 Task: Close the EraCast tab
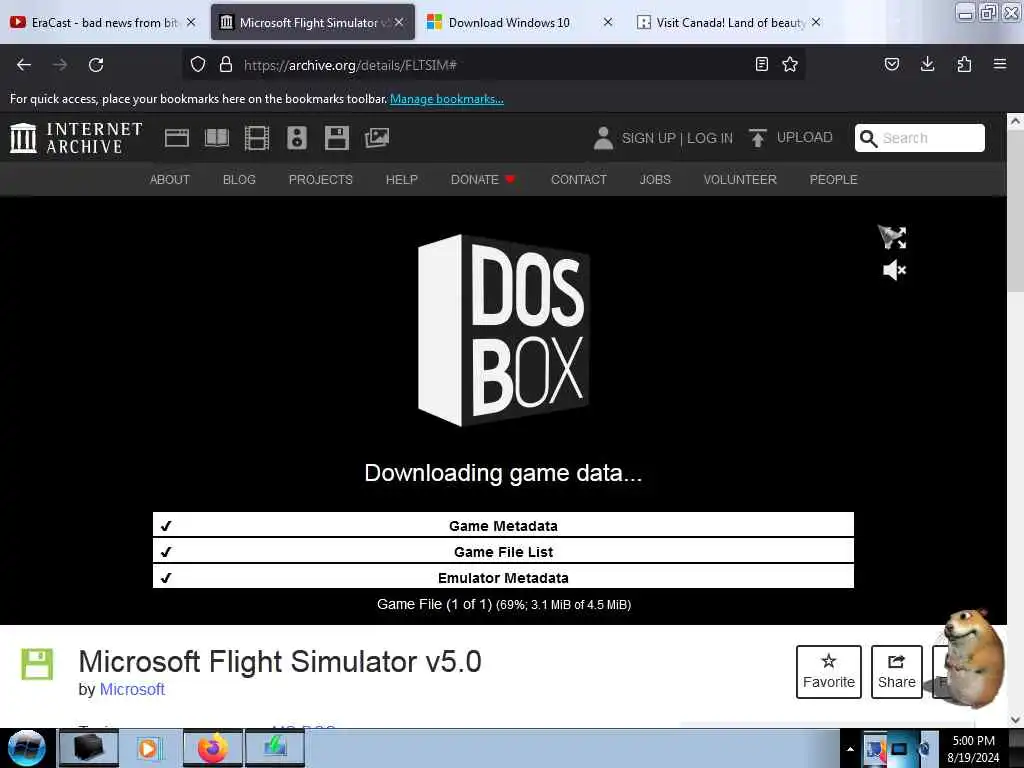tap(191, 22)
